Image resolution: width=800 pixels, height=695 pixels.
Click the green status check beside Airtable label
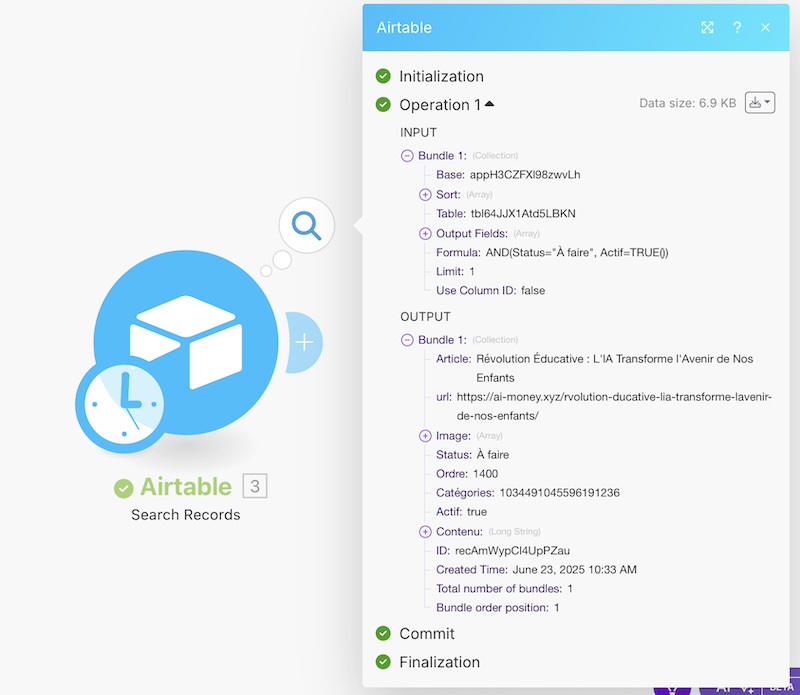(123, 488)
